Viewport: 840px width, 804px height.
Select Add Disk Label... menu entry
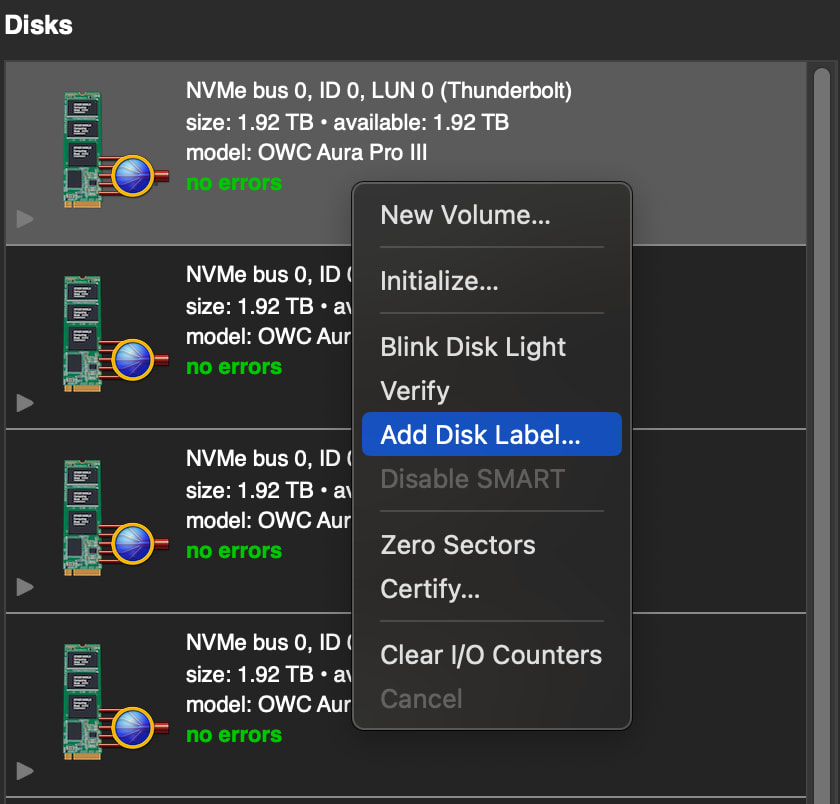[x=480, y=435]
